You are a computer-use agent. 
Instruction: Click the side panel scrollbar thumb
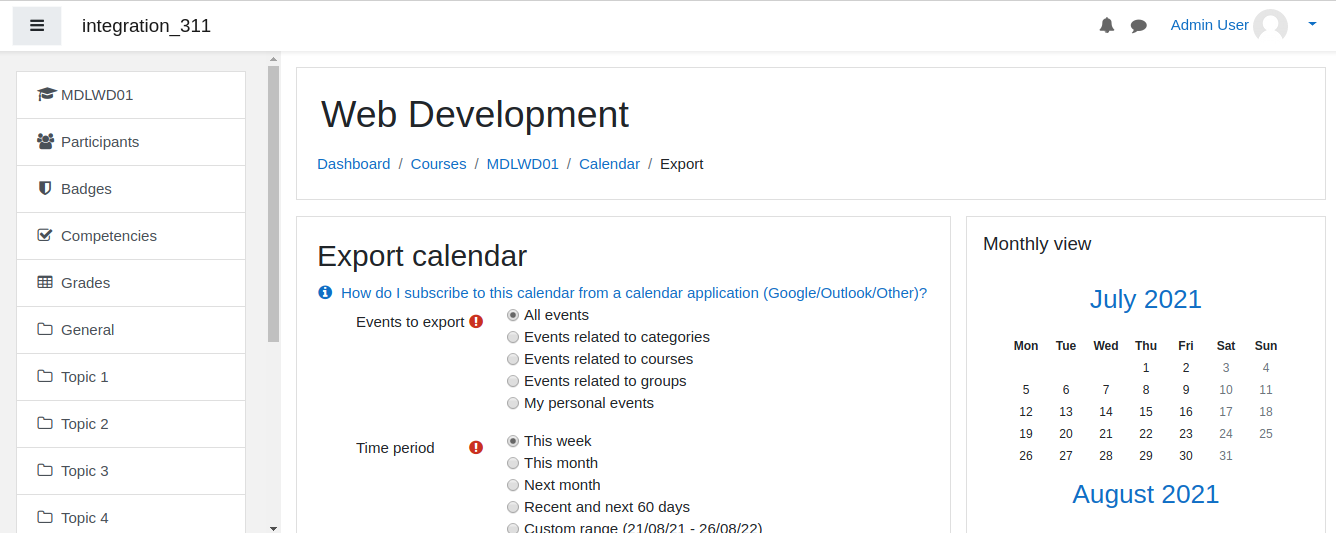point(274,204)
